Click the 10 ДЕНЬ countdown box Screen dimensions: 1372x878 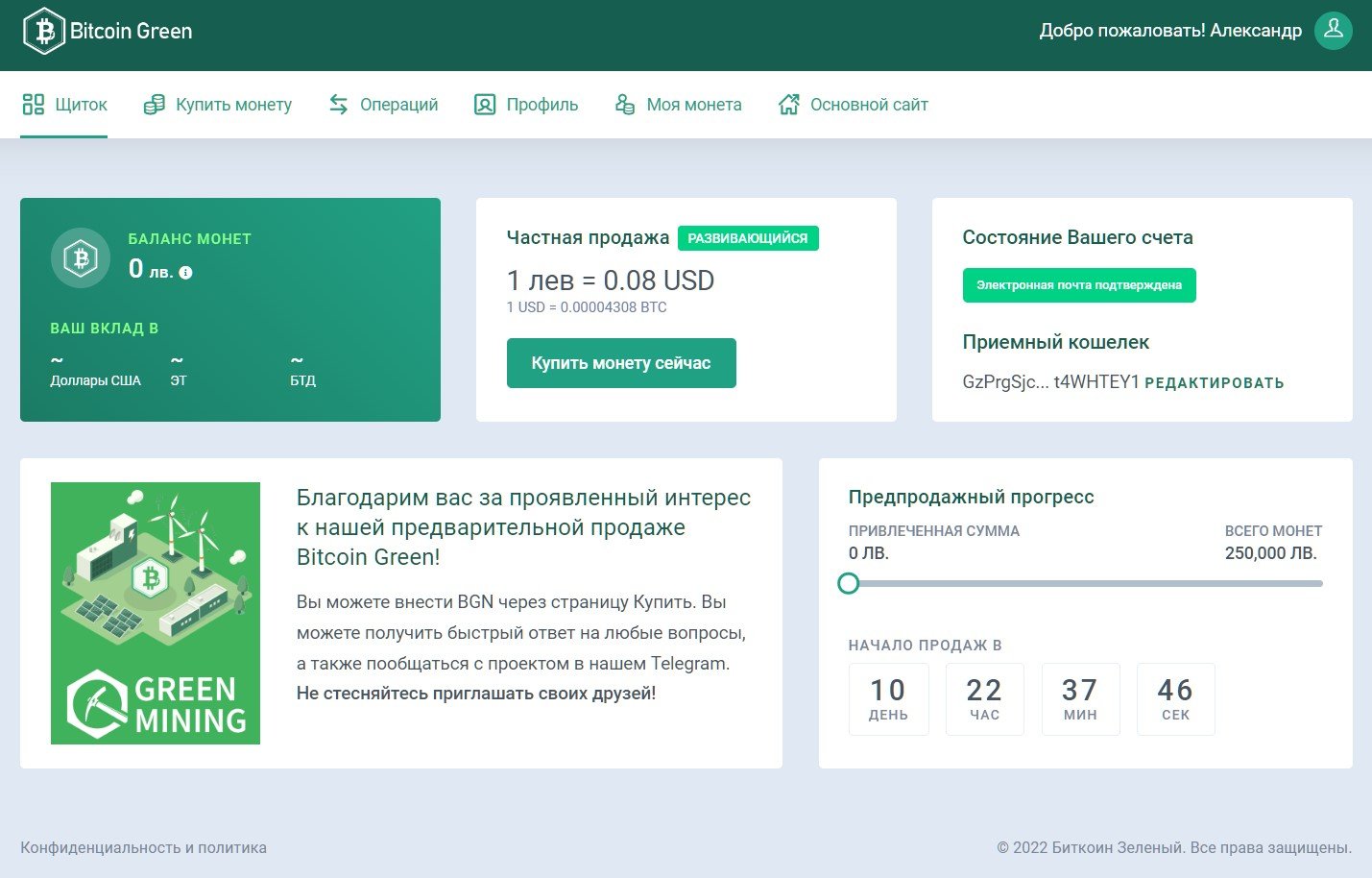888,699
